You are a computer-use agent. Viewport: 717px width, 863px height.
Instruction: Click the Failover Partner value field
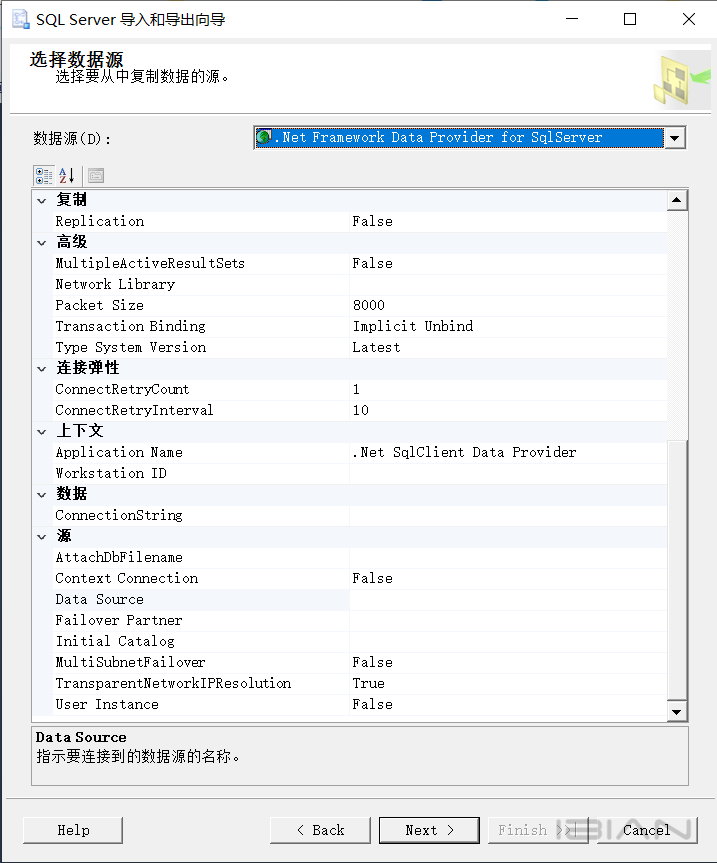[508, 621]
